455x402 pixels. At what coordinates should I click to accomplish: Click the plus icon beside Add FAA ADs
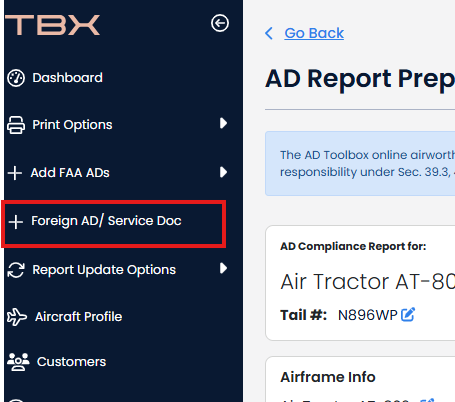pos(15,173)
